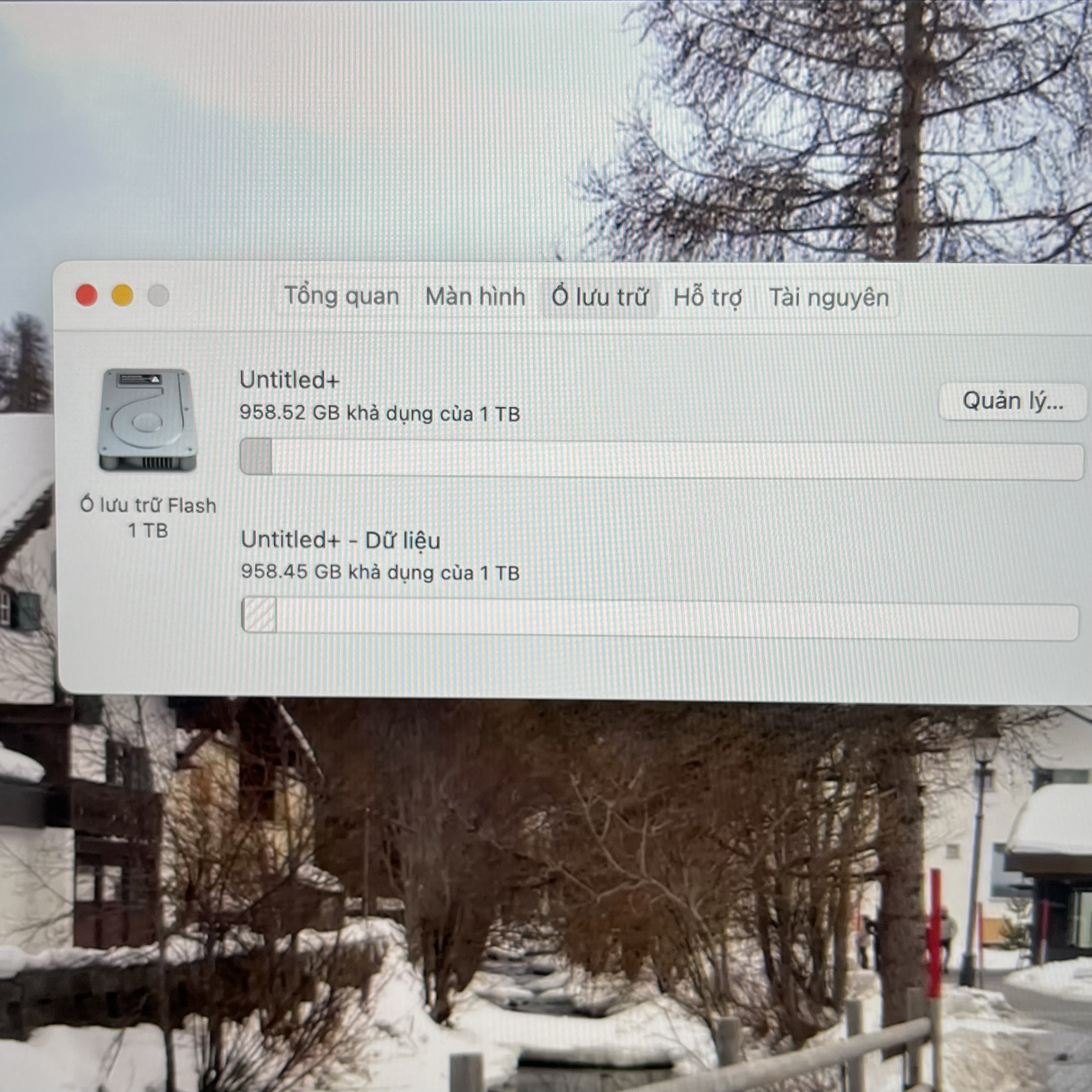Select the Ổ lưu trữ tab
This screenshot has height=1092, width=1092.
pyautogui.click(x=600, y=297)
